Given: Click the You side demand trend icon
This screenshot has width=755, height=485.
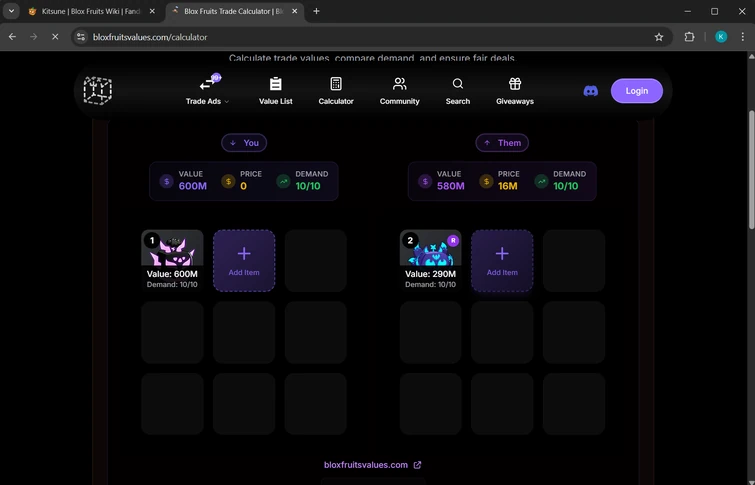Looking at the screenshot, I should [284, 181].
